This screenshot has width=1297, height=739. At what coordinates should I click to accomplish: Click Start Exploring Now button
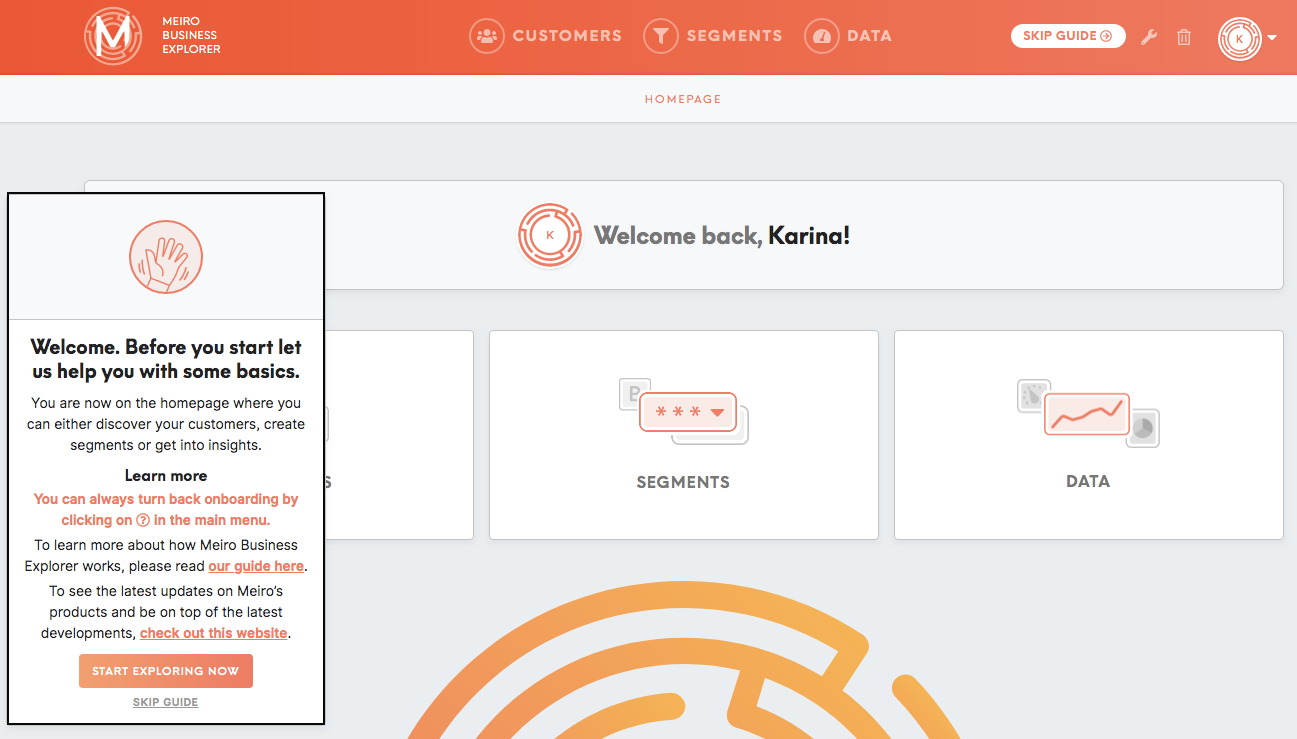166,671
